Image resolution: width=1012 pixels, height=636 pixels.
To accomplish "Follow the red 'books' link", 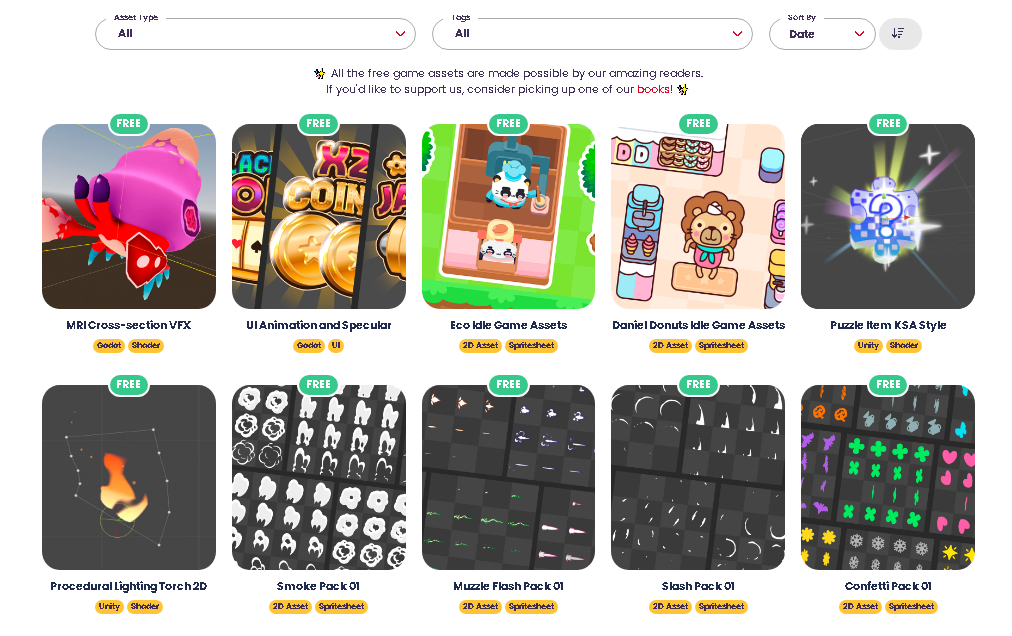I will 653,89.
